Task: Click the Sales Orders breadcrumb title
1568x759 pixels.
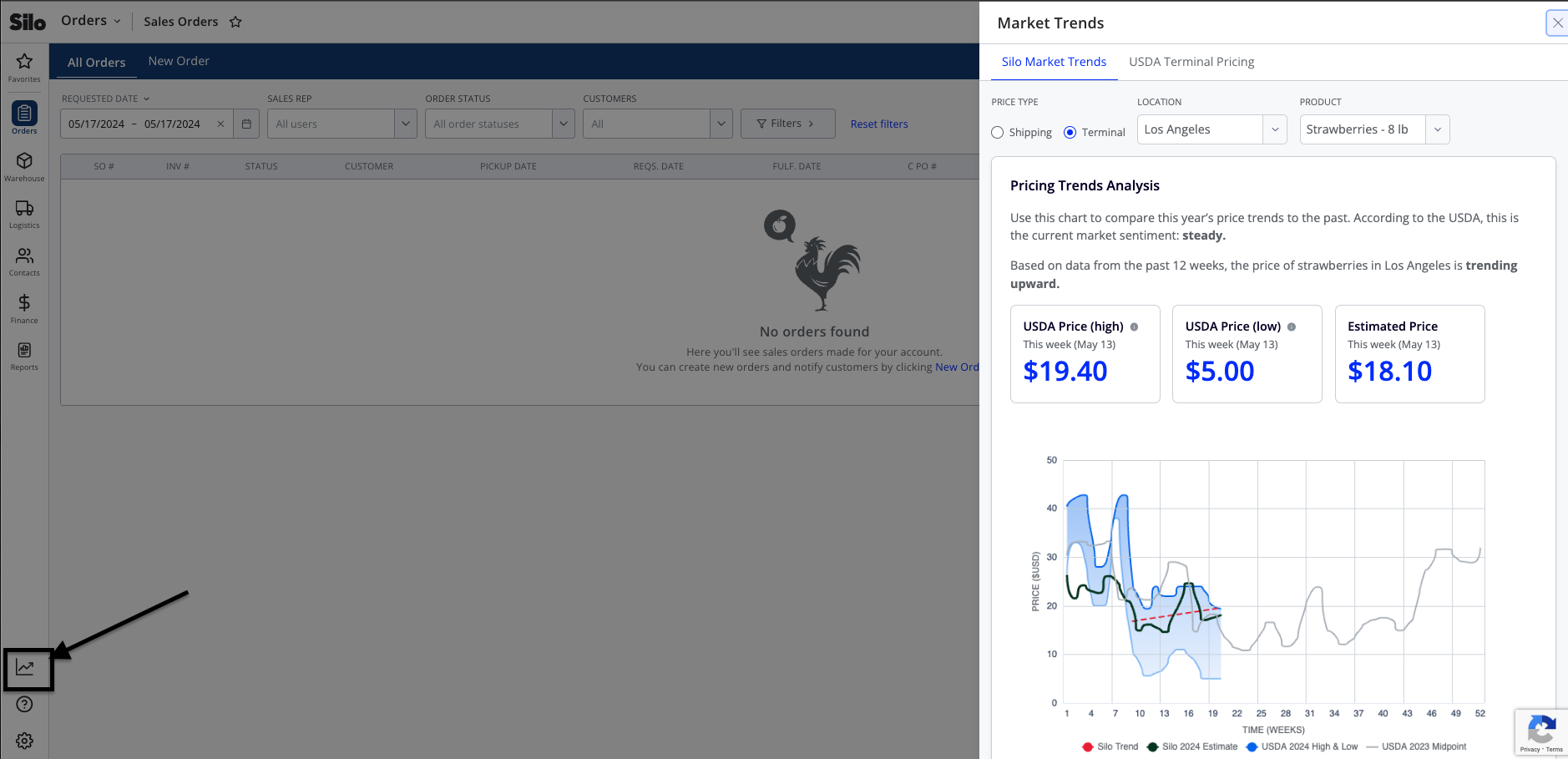Action: tap(181, 22)
